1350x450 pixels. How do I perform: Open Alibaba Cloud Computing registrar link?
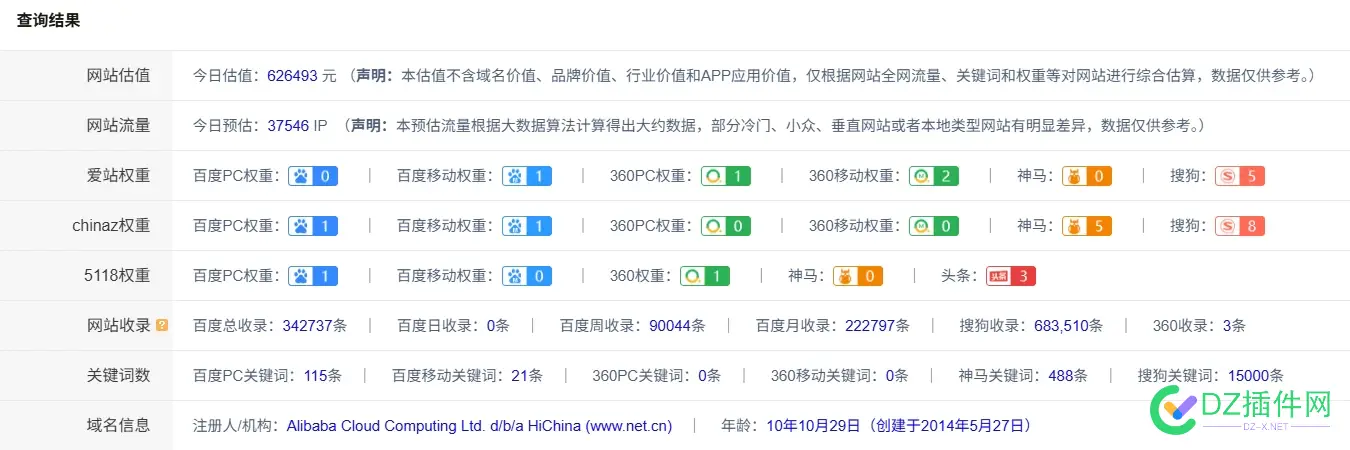[479, 426]
